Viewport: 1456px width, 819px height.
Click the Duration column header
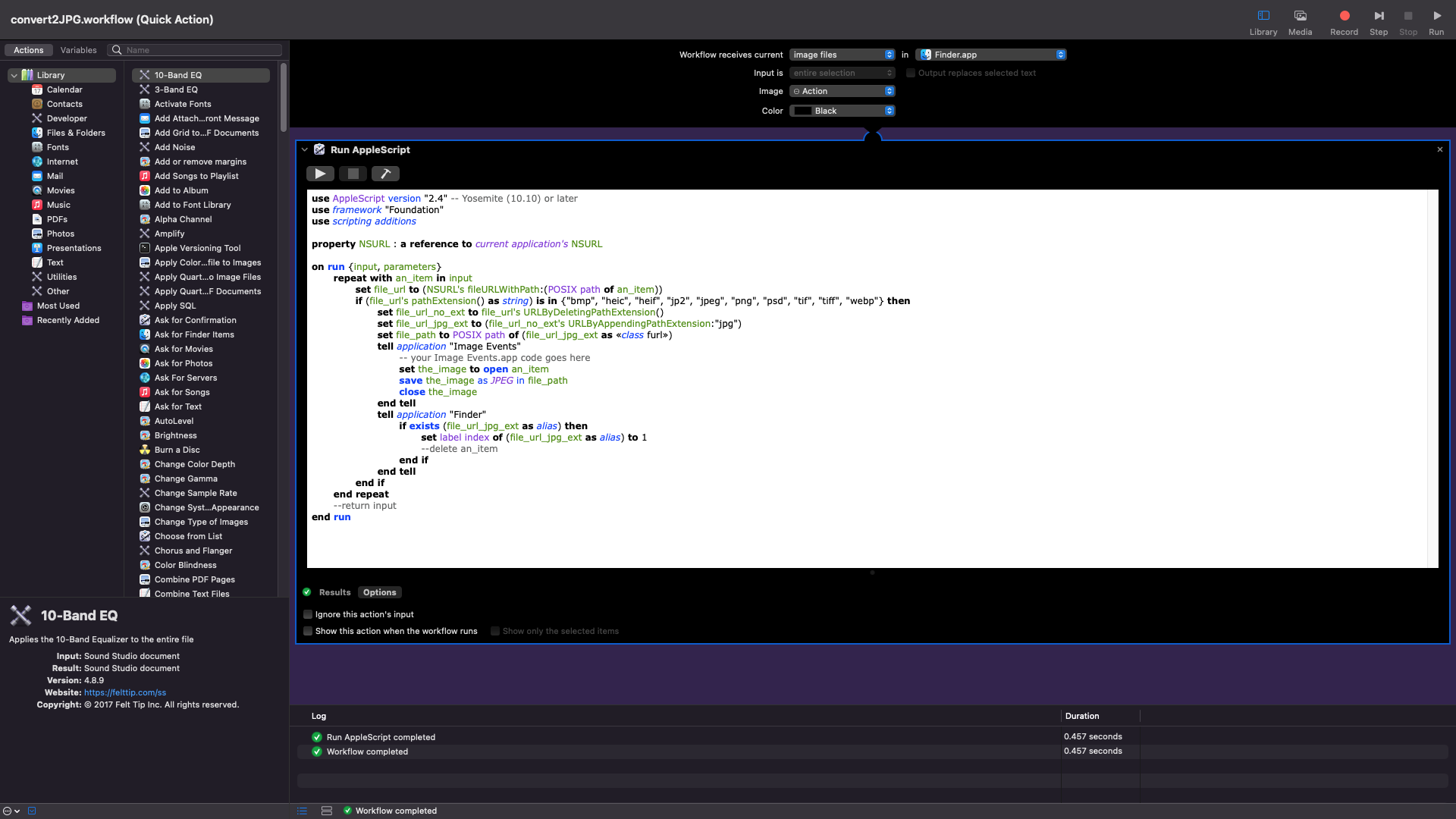coord(1082,716)
